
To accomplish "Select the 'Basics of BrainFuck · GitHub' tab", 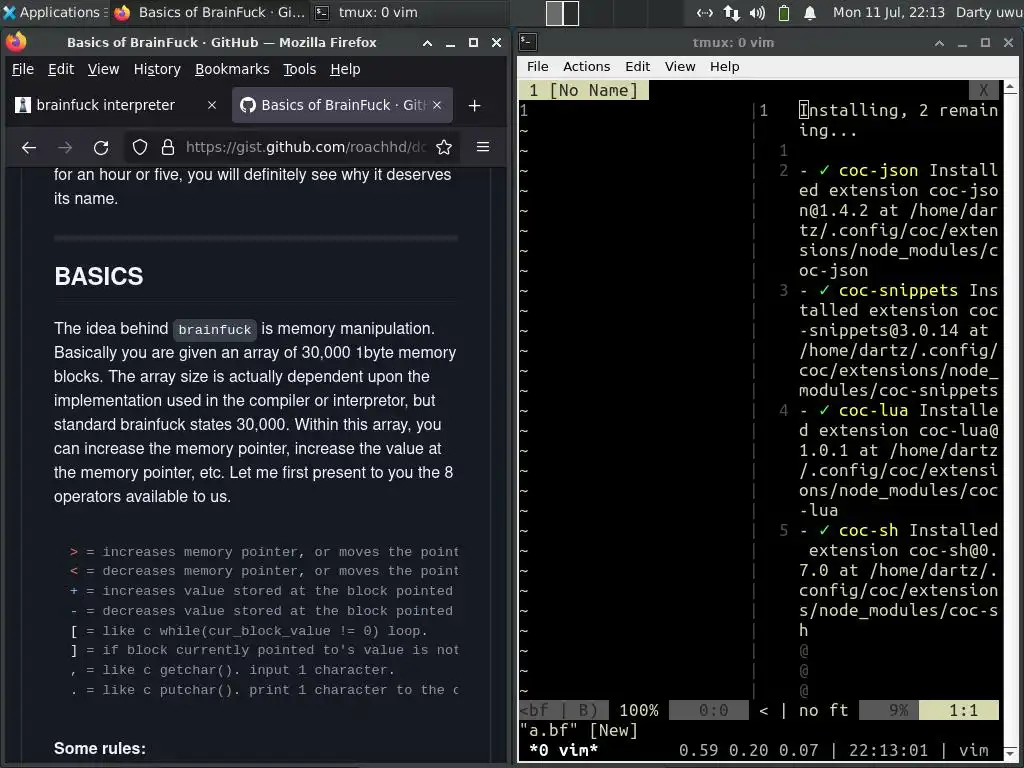I will click(342, 105).
